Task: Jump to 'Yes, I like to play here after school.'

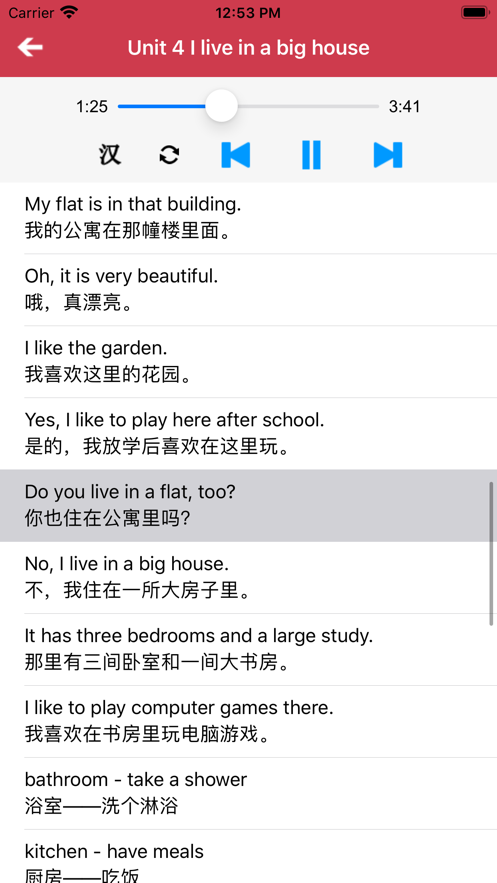Action: [248, 434]
